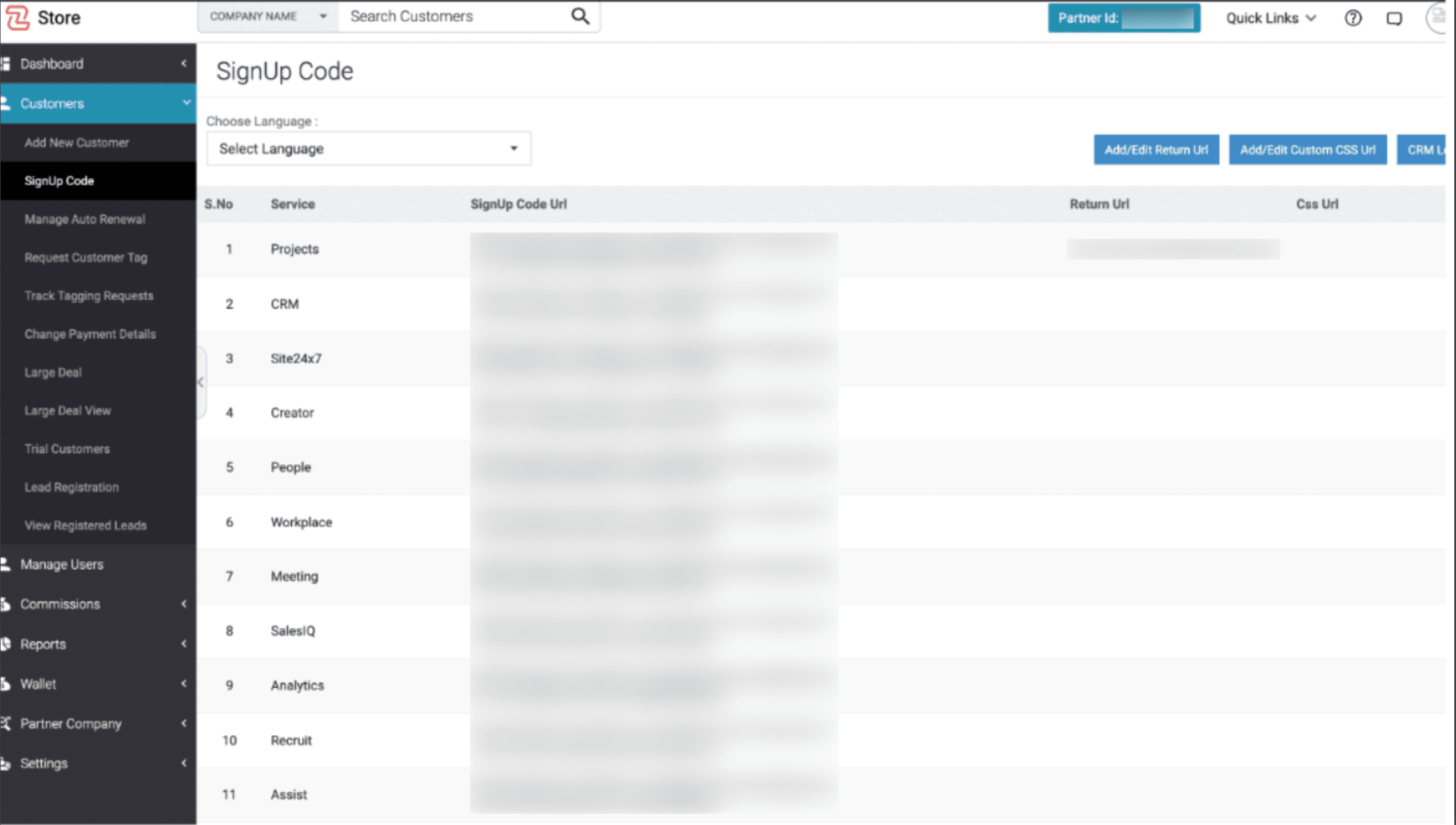This screenshot has height=825, width=1456.
Task: Click the Partner Id badge
Action: (1124, 18)
